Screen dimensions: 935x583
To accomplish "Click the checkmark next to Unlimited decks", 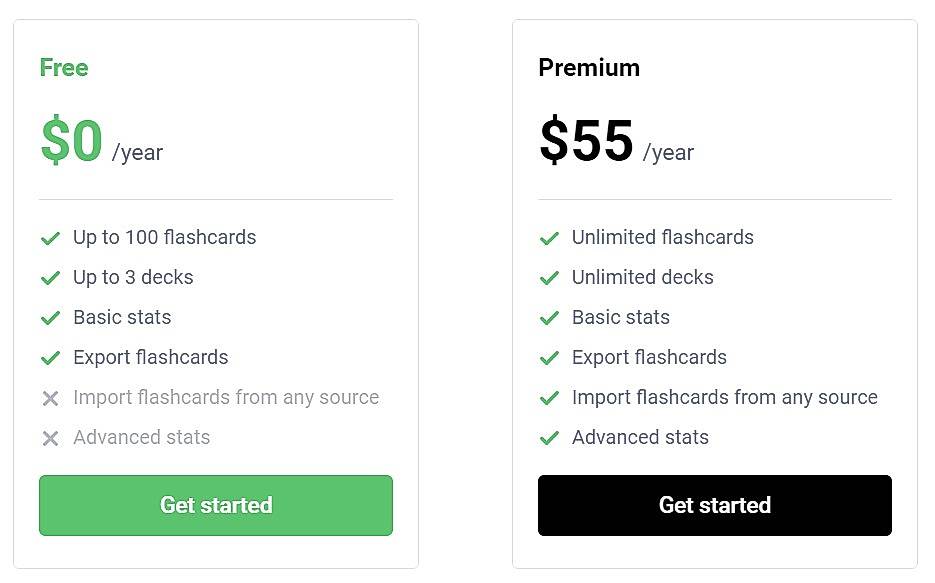I will [x=549, y=278].
